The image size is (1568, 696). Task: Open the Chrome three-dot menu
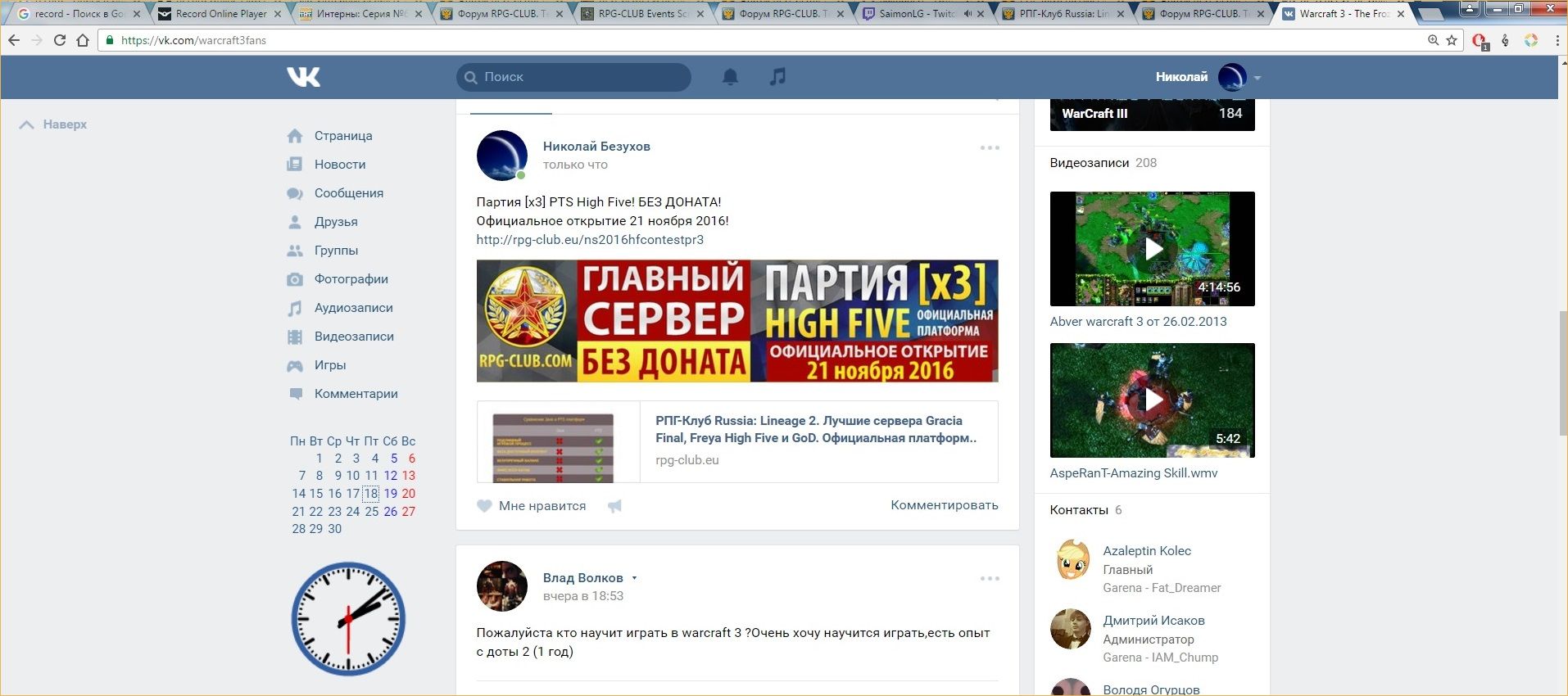pos(1557,40)
